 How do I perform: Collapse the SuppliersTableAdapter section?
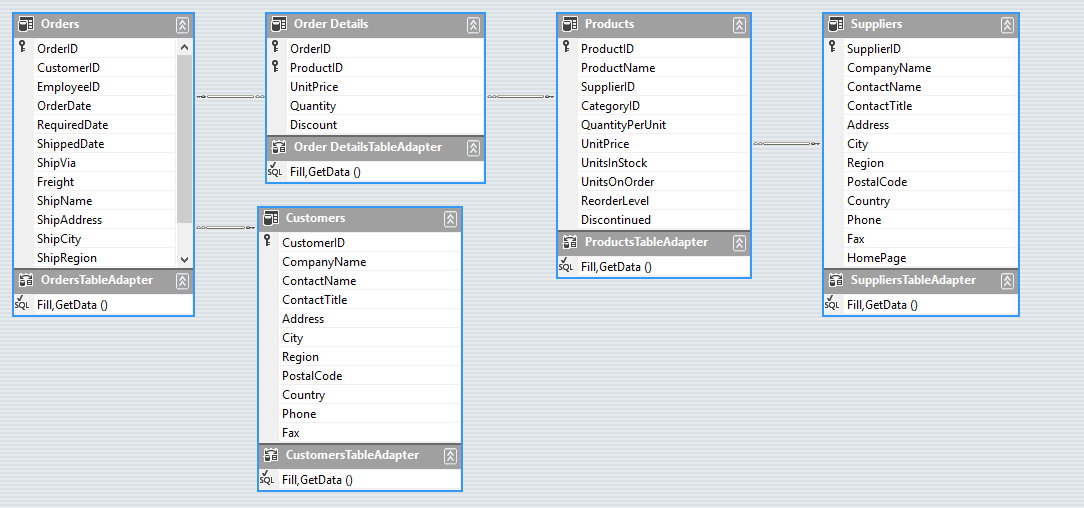coord(1007,281)
